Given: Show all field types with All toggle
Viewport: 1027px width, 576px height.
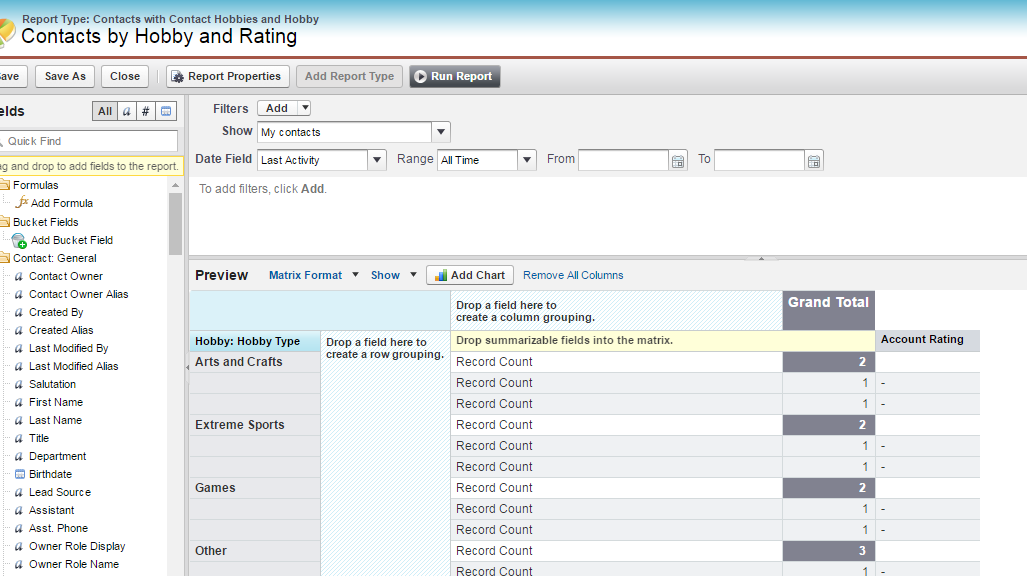Looking at the screenshot, I should pos(105,111).
